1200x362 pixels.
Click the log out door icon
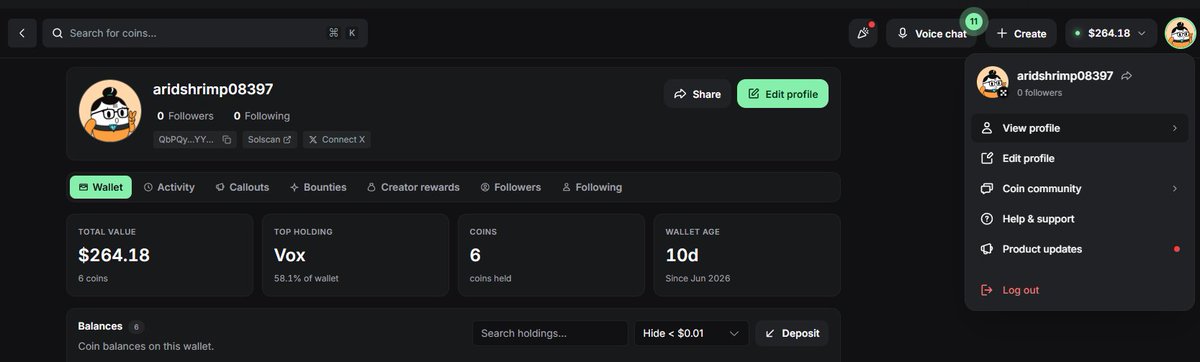click(x=987, y=290)
